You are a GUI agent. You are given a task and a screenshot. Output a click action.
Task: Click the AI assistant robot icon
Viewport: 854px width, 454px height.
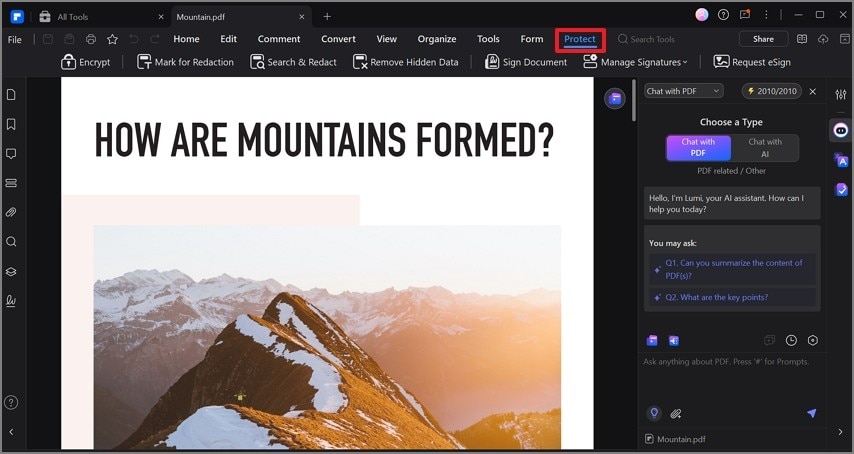(x=841, y=131)
